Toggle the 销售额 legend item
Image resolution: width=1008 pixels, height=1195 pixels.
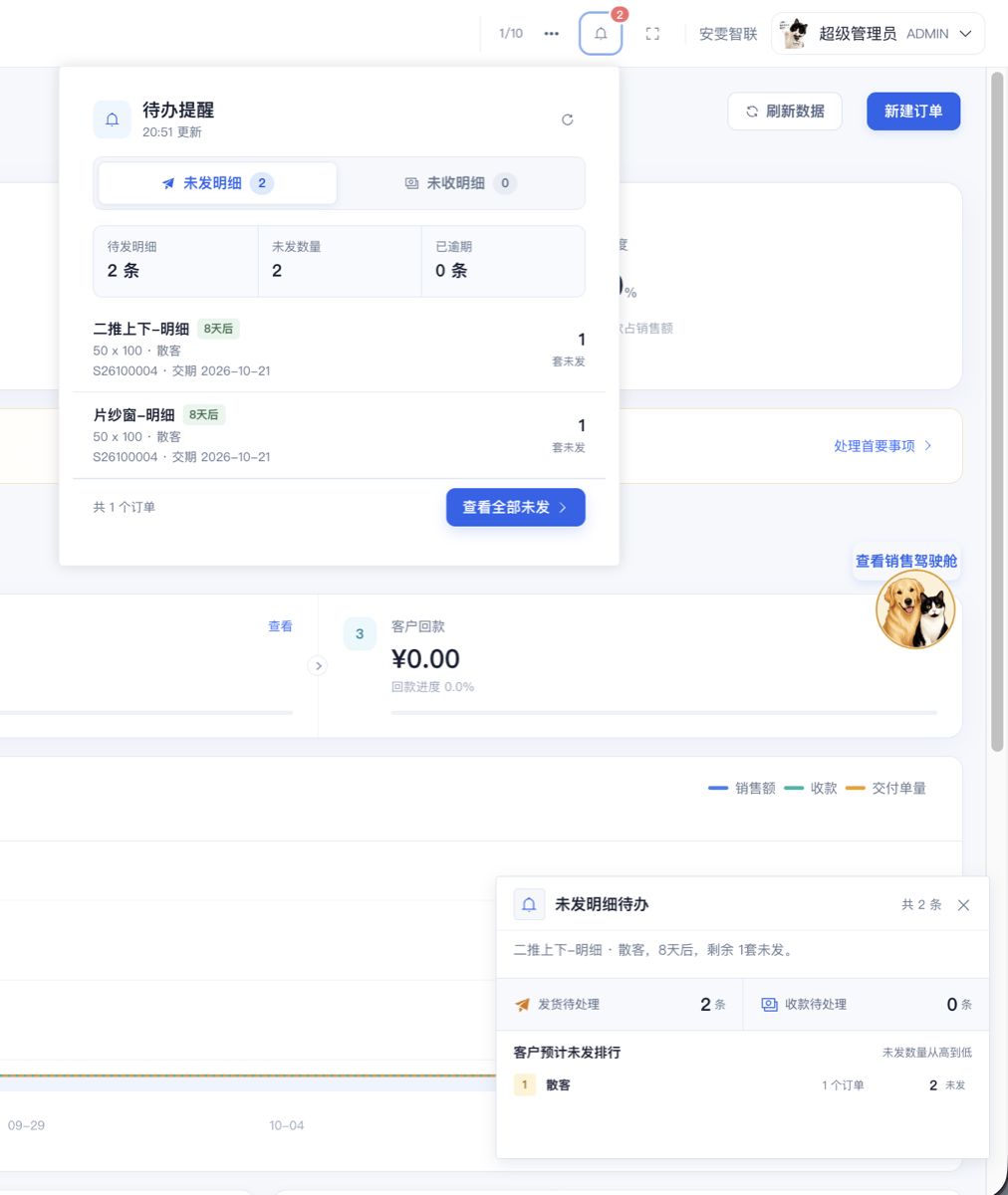click(x=742, y=788)
